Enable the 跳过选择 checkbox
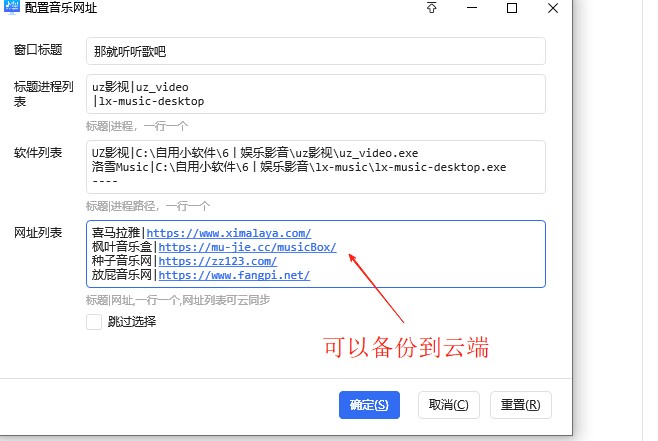658x441 pixels. 94,322
